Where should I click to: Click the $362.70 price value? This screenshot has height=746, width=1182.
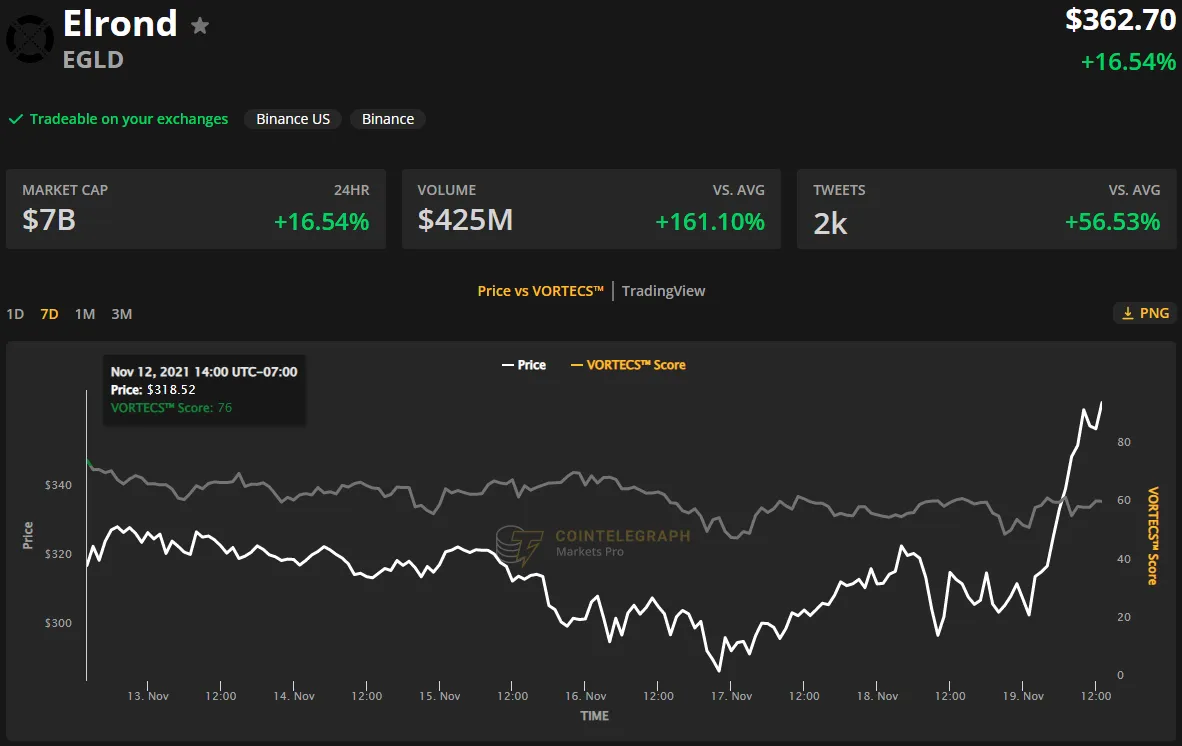click(x=1120, y=20)
